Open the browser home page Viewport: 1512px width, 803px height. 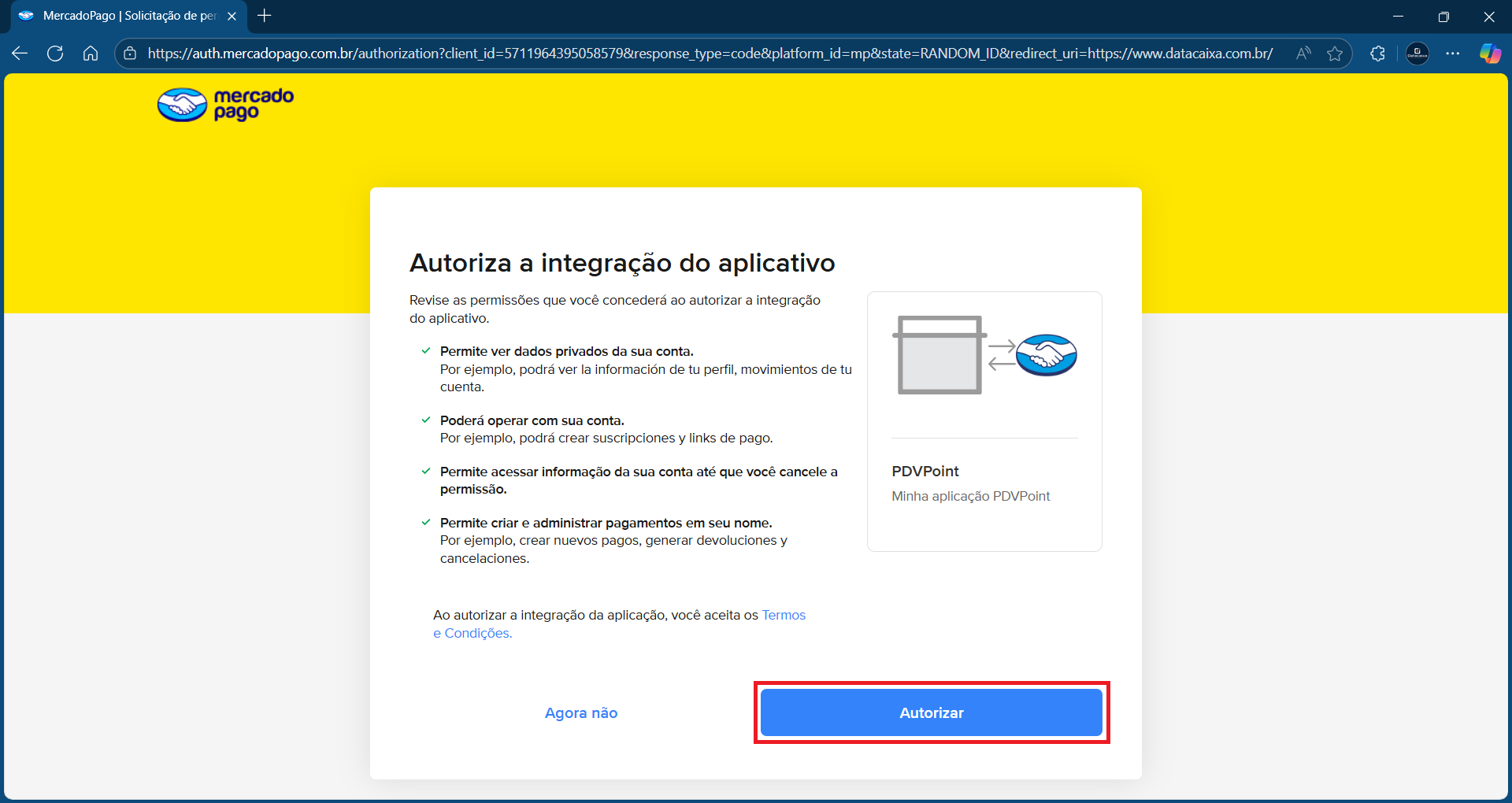point(91,53)
